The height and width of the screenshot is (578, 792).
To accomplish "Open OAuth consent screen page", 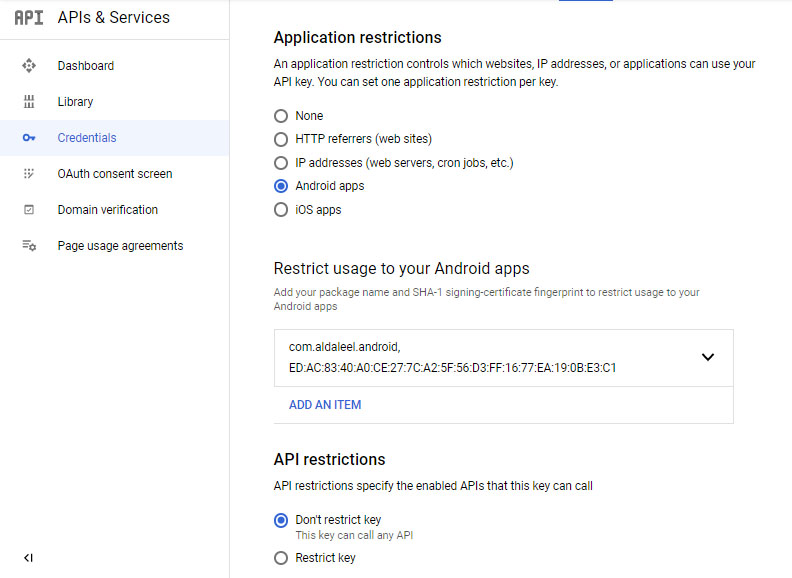I will [114, 174].
